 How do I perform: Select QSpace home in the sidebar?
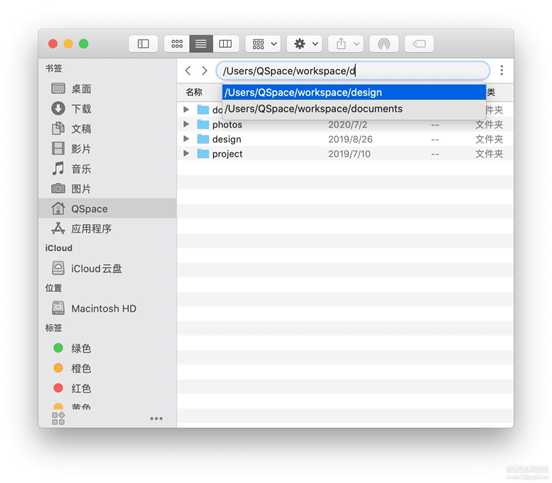(x=107, y=208)
